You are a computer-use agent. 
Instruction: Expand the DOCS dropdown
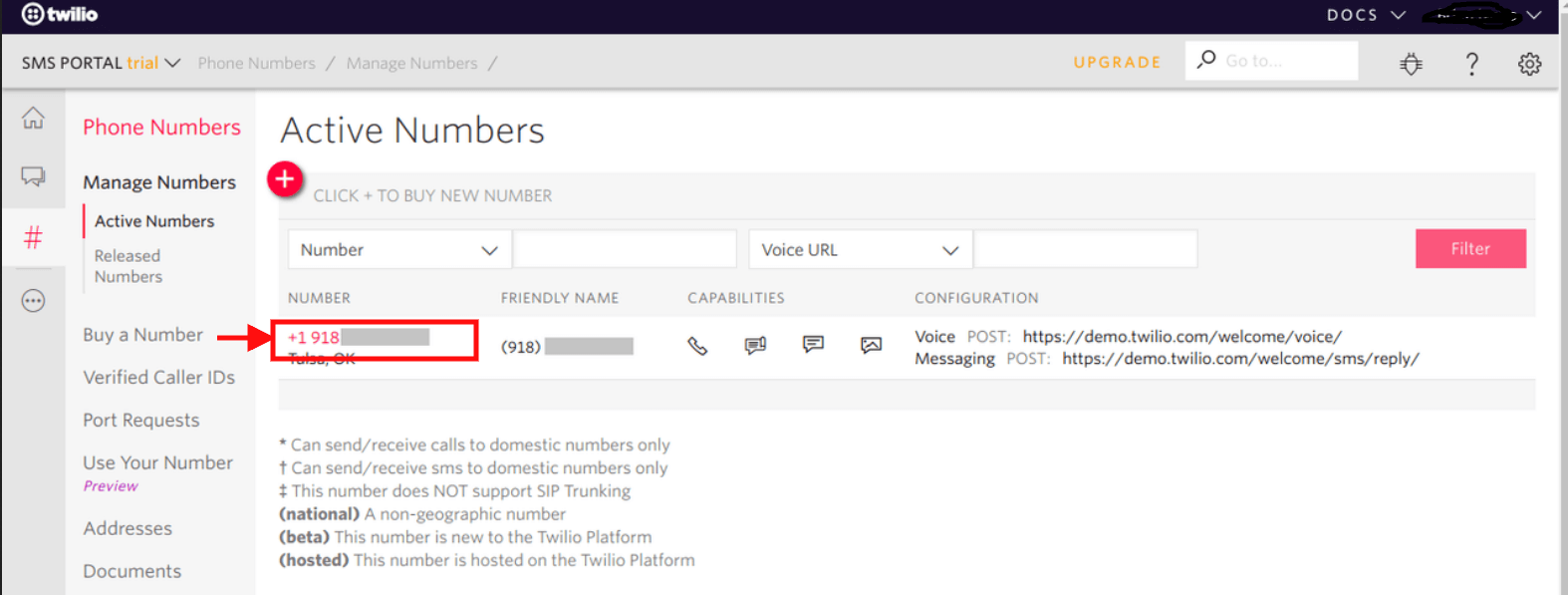1366,15
